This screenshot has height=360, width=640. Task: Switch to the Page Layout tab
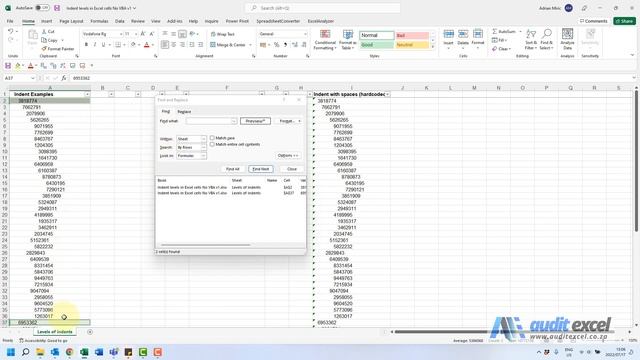point(71,21)
